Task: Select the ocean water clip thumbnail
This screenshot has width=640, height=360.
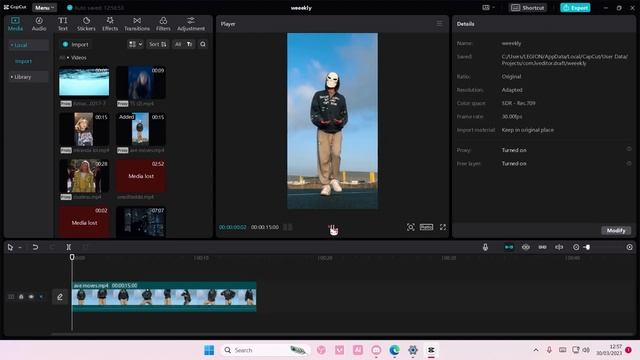Action: (84, 82)
